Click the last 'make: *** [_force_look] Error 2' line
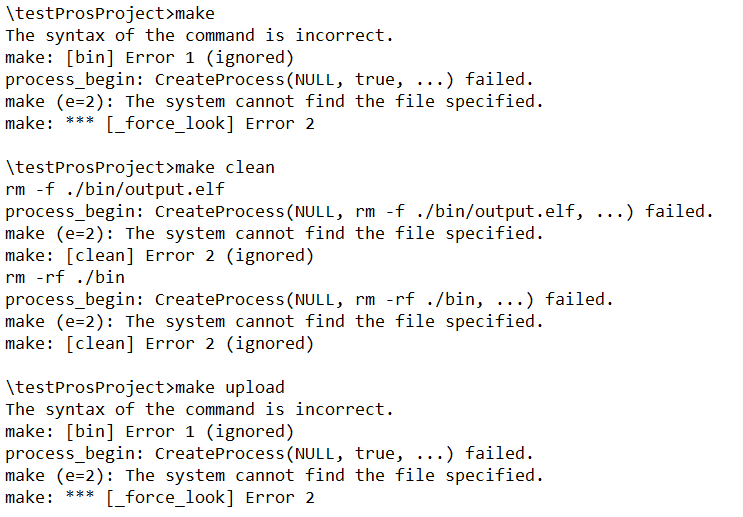The width and height of the screenshot is (743, 517). 160,498
